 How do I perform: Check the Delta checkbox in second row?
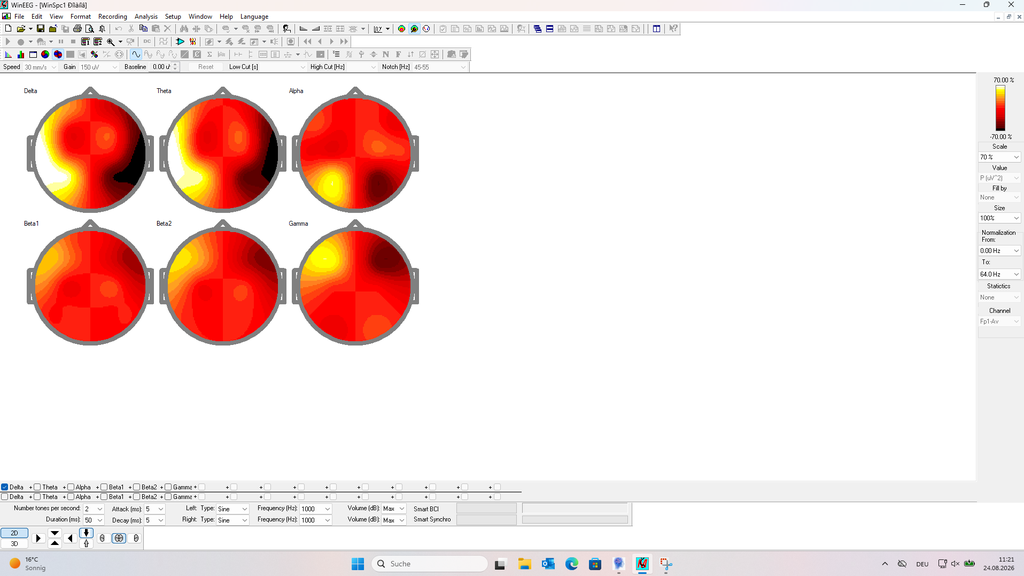click(x=5, y=497)
